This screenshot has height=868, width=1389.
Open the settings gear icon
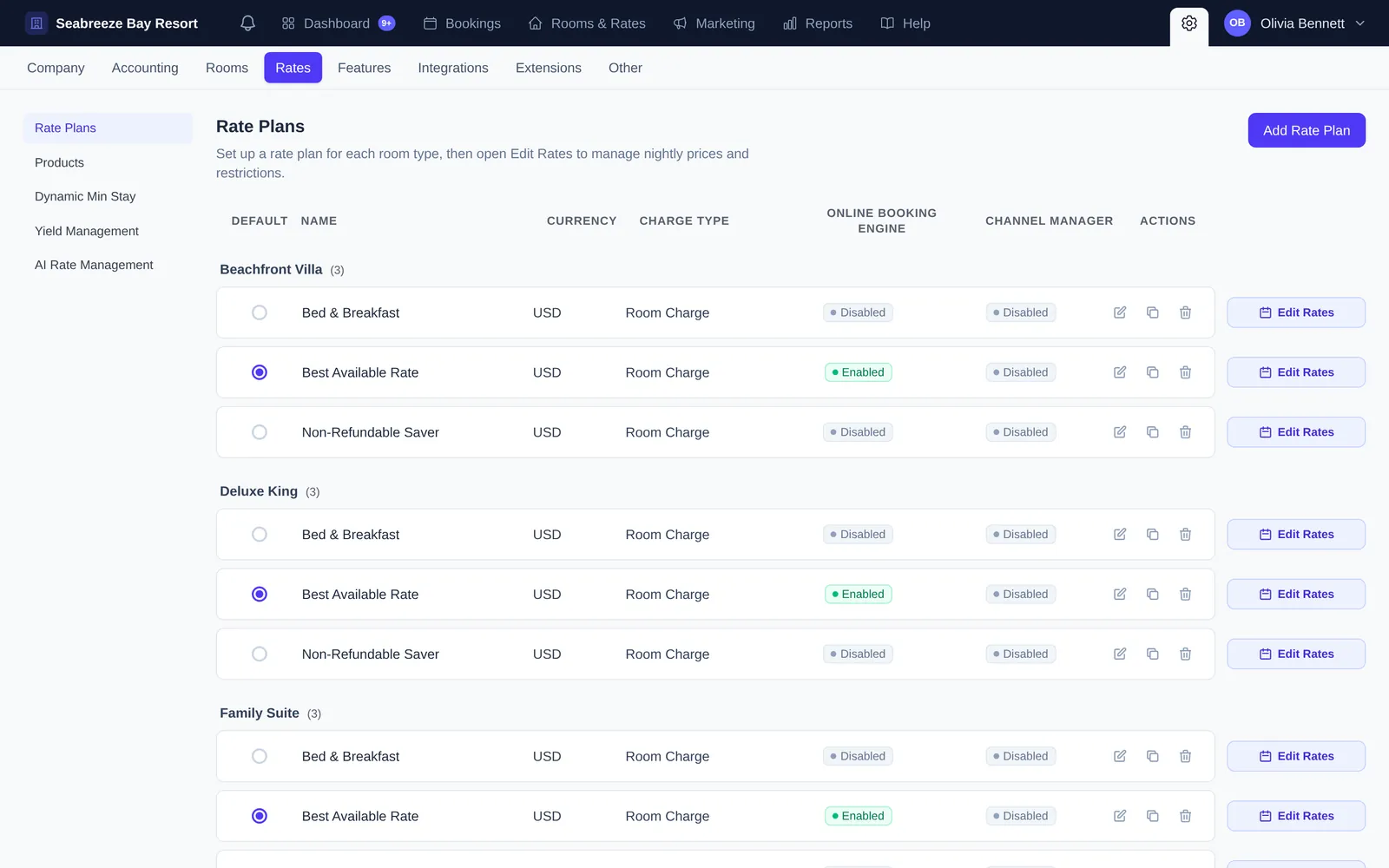(1189, 23)
